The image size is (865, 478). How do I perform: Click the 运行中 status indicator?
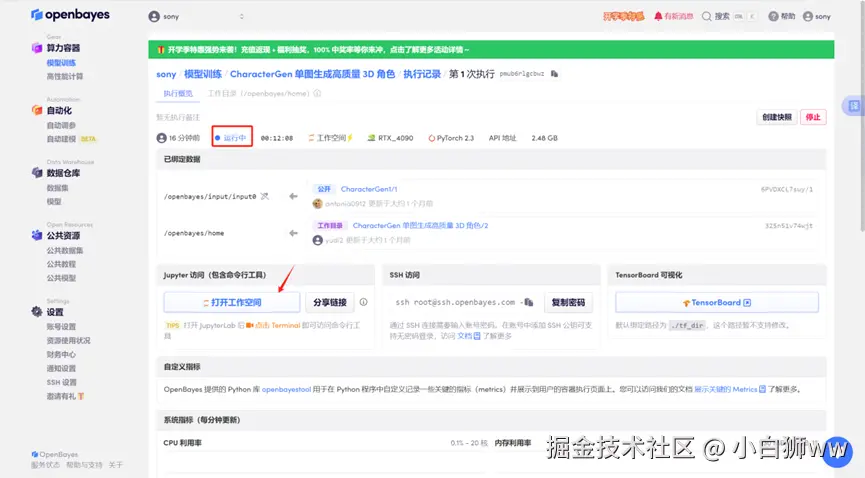(x=232, y=138)
